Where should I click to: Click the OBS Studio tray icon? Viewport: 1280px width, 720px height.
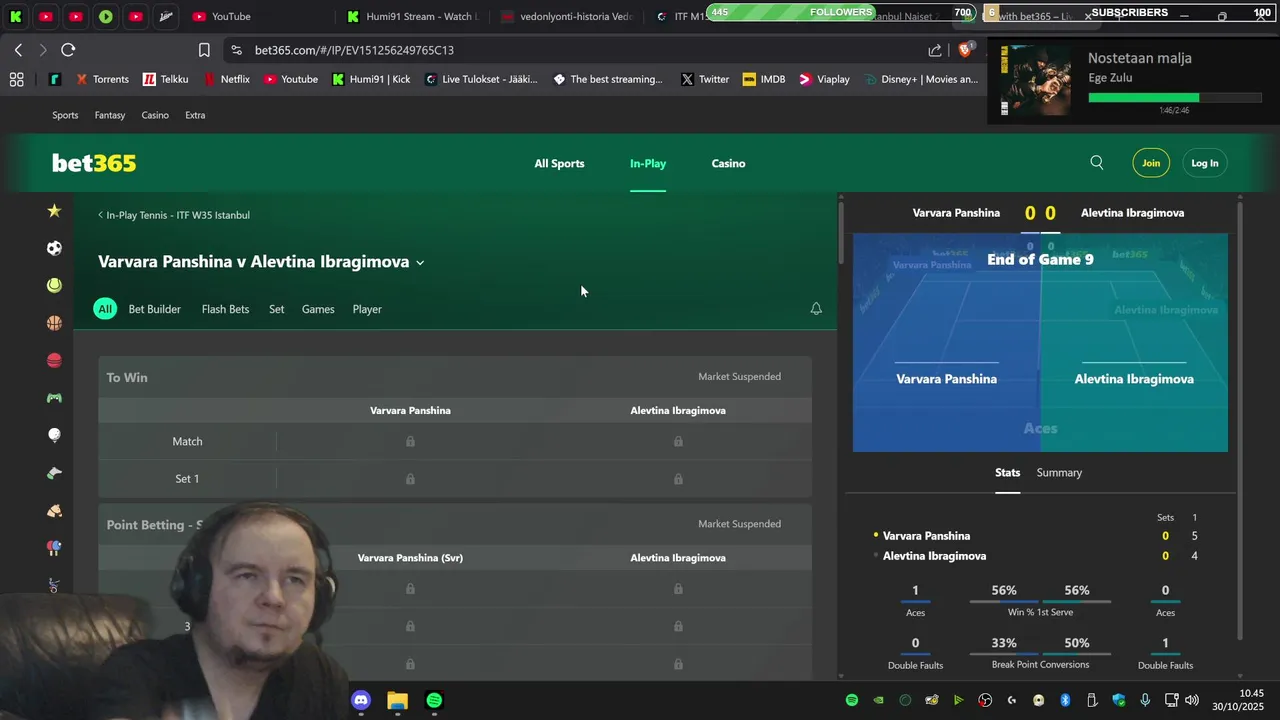[x=985, y=701]
